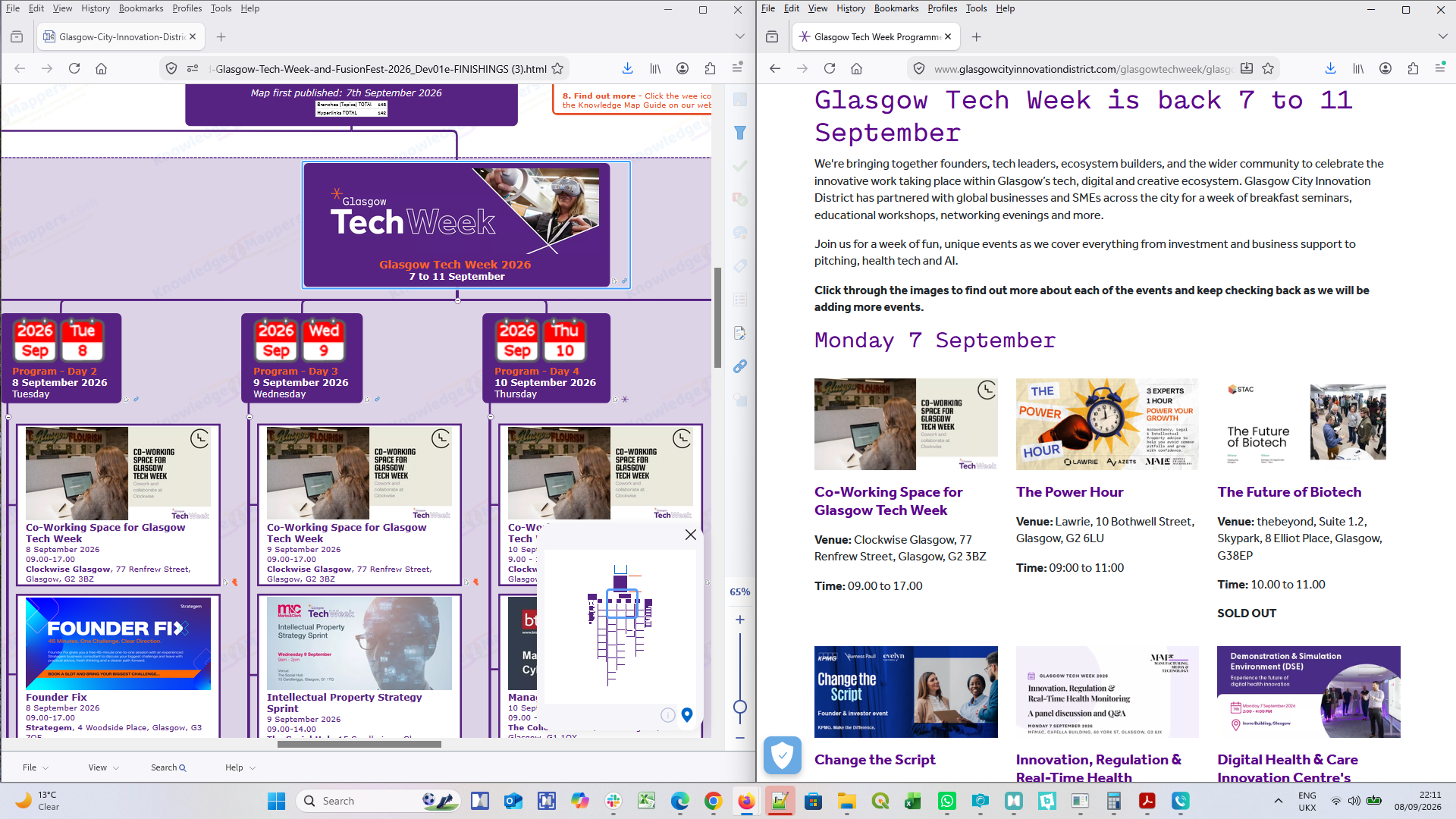The height and width of the screenshot is (819, 1456).
Task: Open the Edit menu in the right window
Action: pyautogui.click(x=792, y=8)
